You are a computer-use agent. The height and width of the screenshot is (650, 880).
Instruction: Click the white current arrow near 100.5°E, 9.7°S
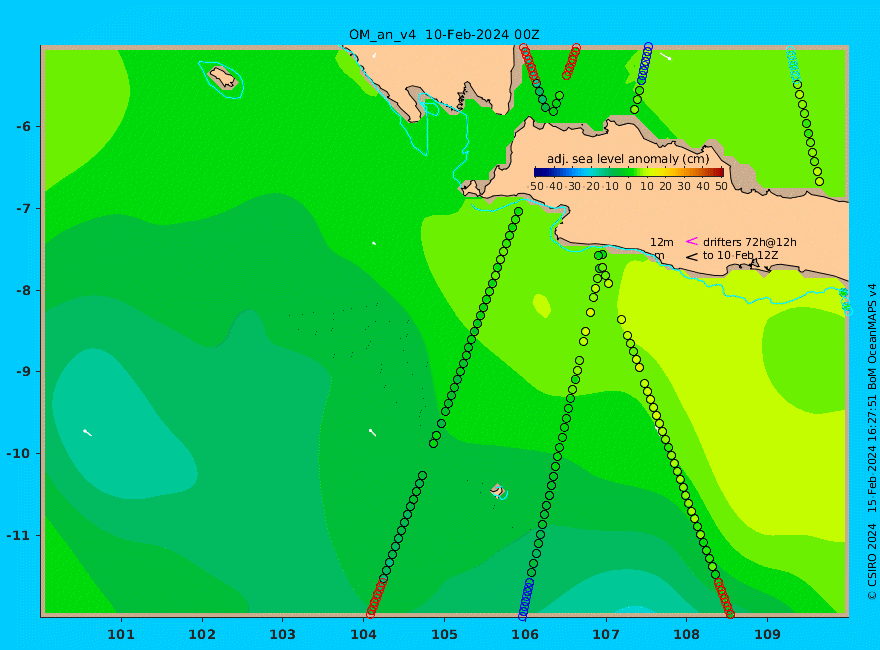tap(87, 432)
